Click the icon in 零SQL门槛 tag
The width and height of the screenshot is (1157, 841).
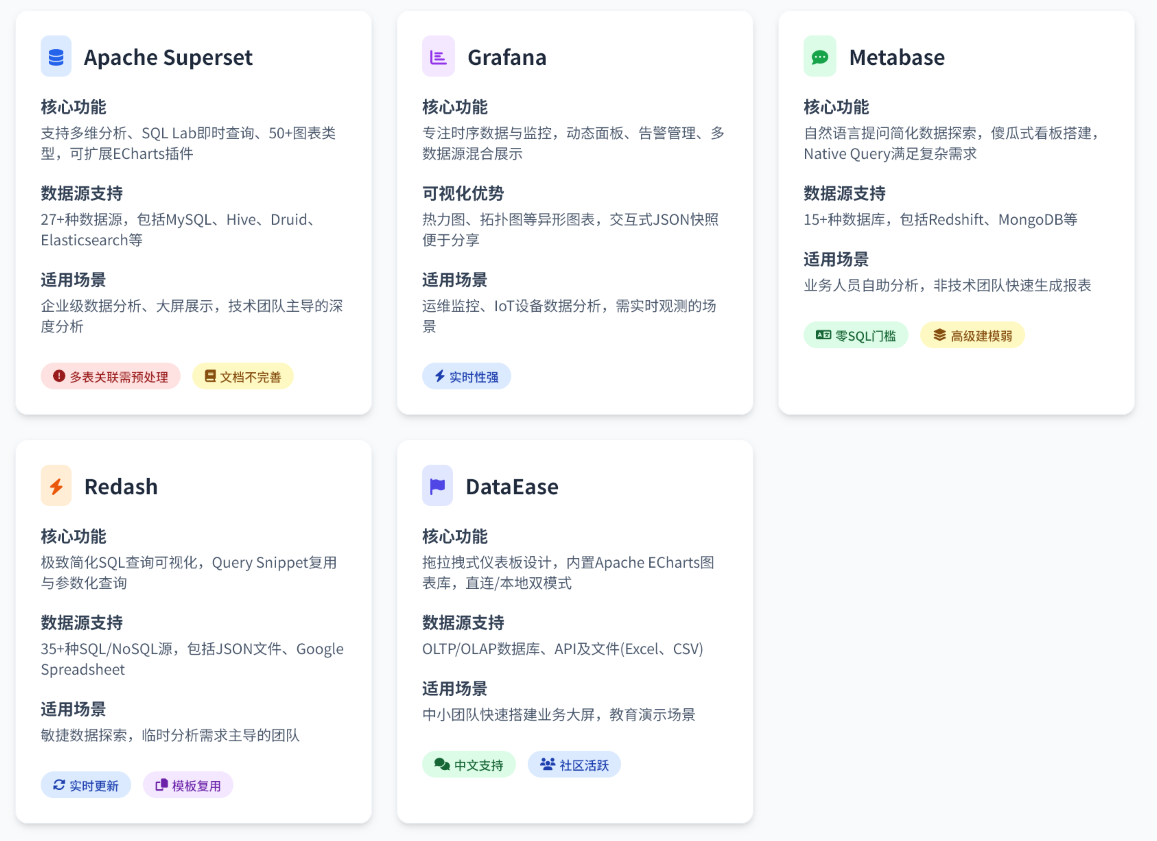pyautogui.click(x=823, y=335)
